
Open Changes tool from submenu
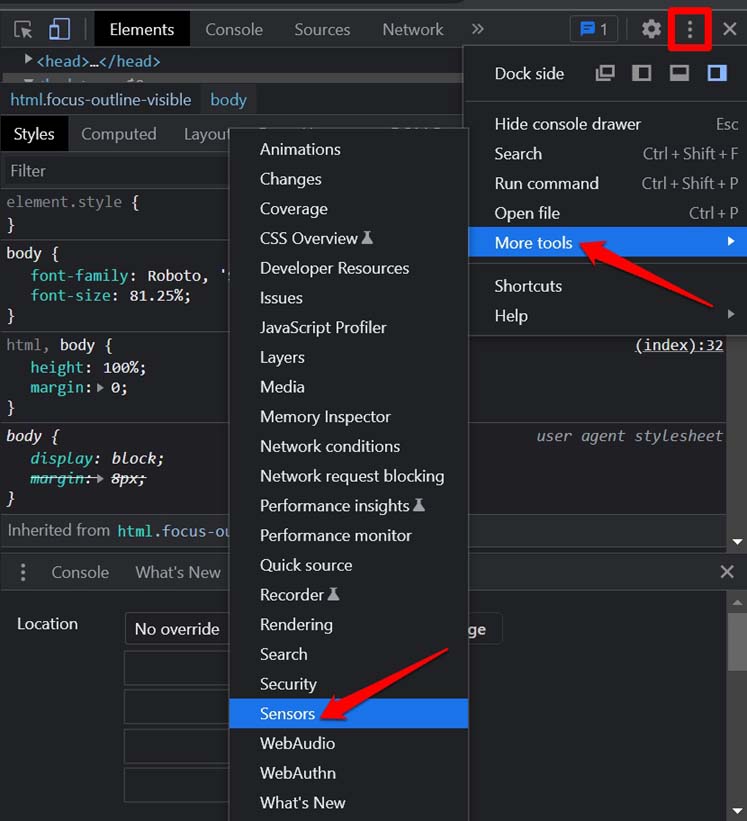(349, 179)
